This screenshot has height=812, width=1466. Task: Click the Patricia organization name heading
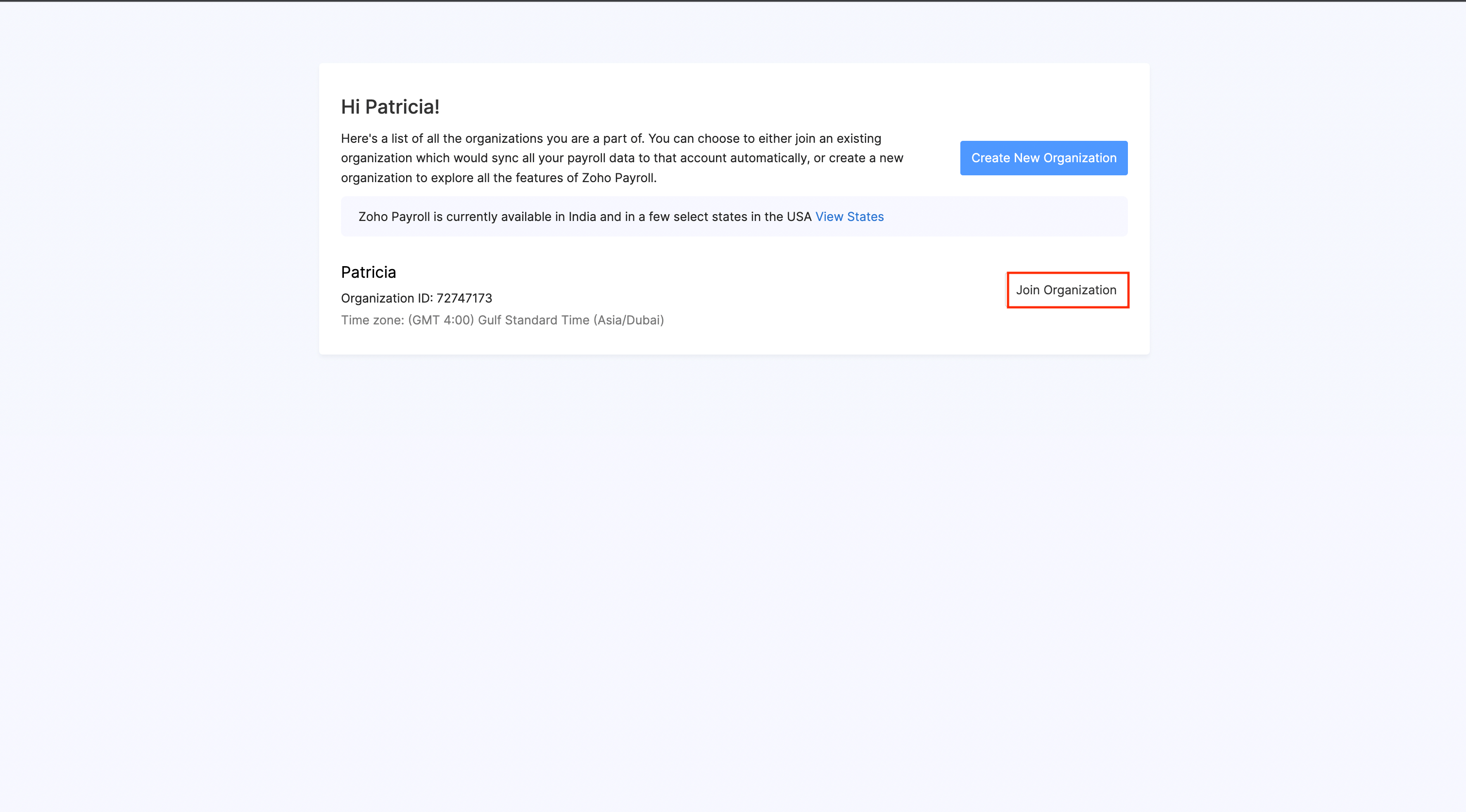pyautogui.click(x=368, y=272)
